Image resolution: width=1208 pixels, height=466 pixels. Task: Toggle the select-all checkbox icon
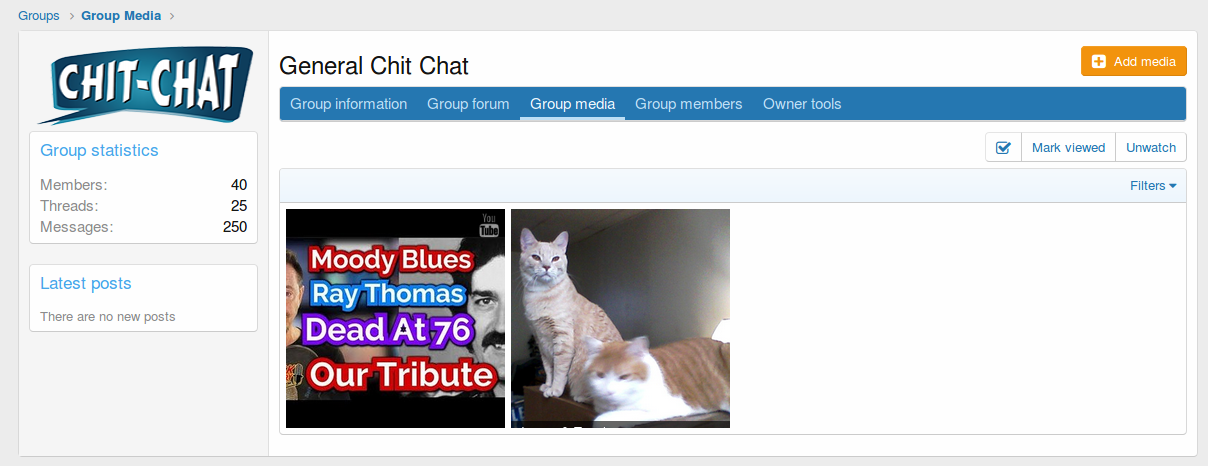[1003, 147]
